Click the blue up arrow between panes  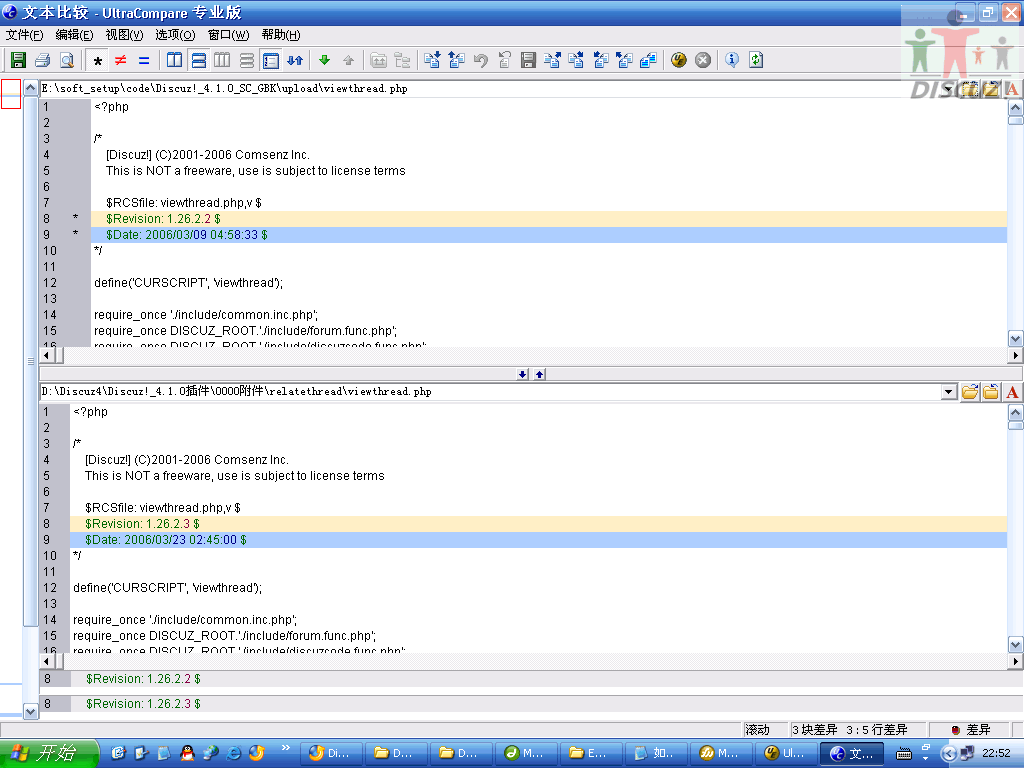[539, 374]
